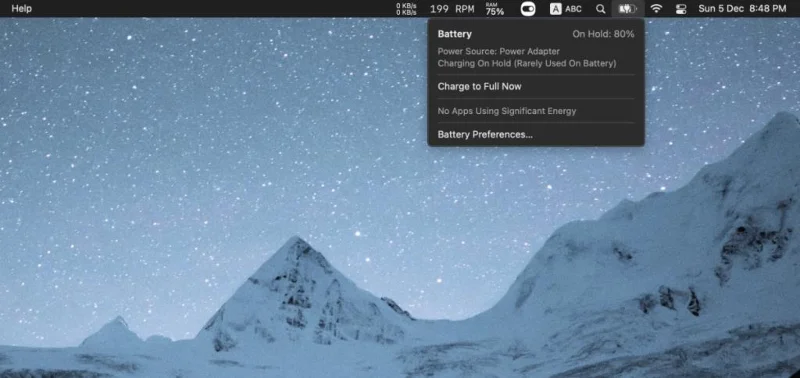Screen dimensions: 800x378
Task: Open the Control Center icon
Action: coord(681,9)
